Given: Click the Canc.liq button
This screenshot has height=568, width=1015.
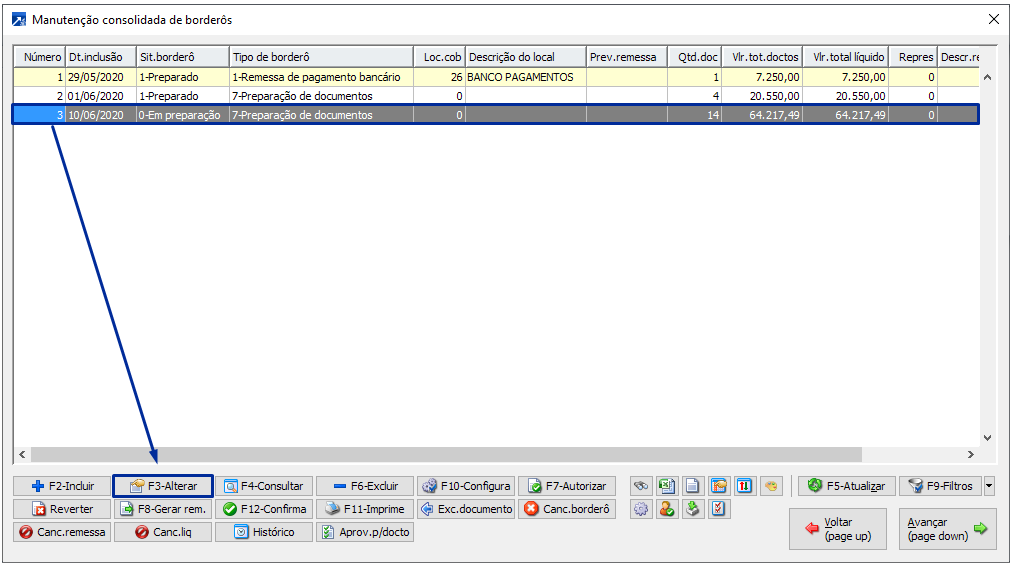Looking at the screenshot, I should 163,532.
